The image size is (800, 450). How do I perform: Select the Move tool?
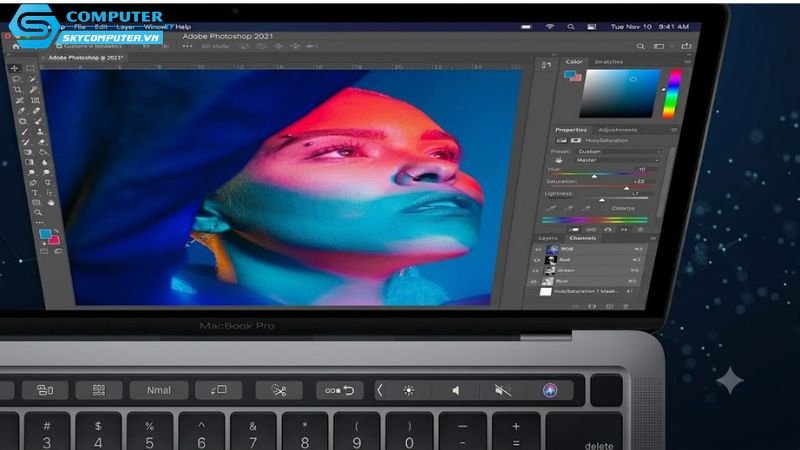point(14,68)
